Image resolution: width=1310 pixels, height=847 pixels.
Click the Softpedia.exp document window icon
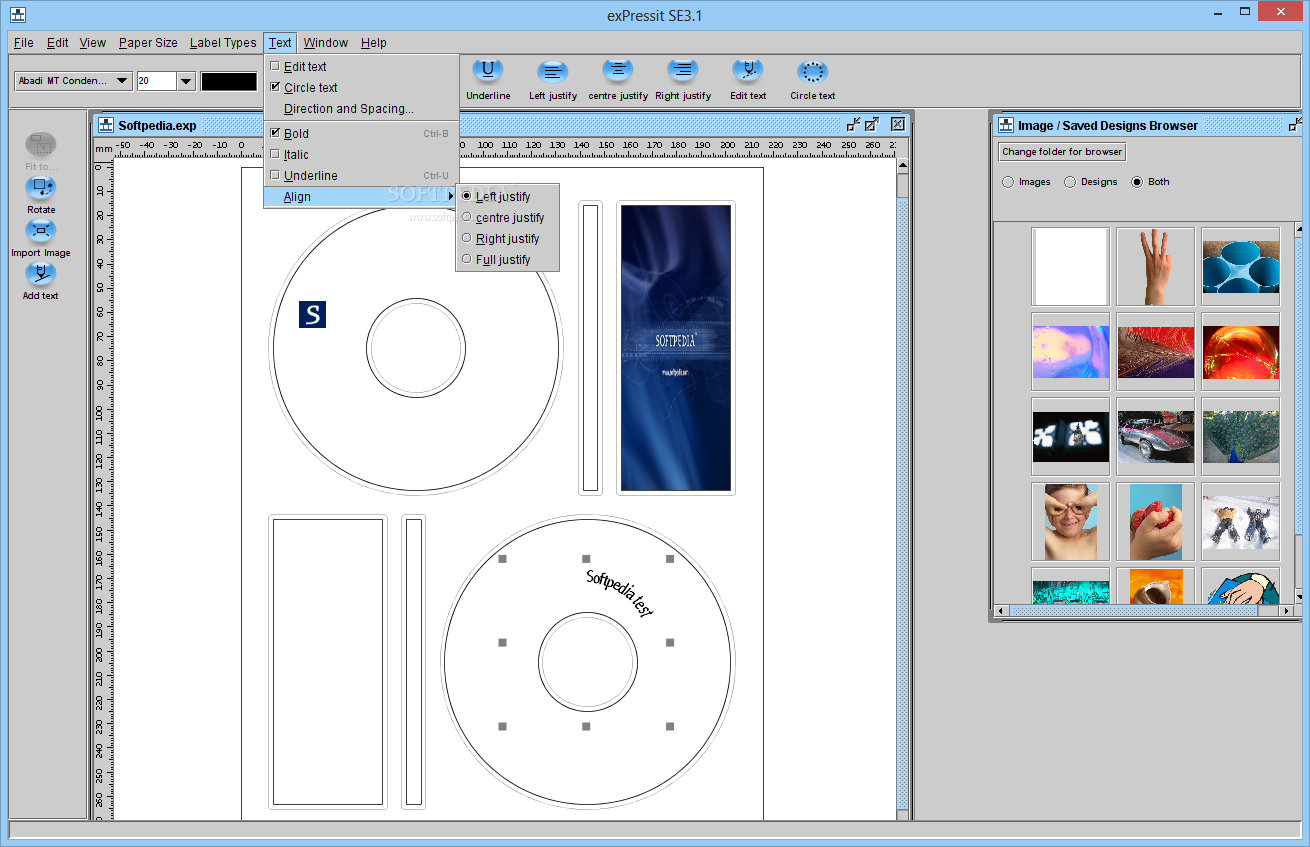(106, 125)
